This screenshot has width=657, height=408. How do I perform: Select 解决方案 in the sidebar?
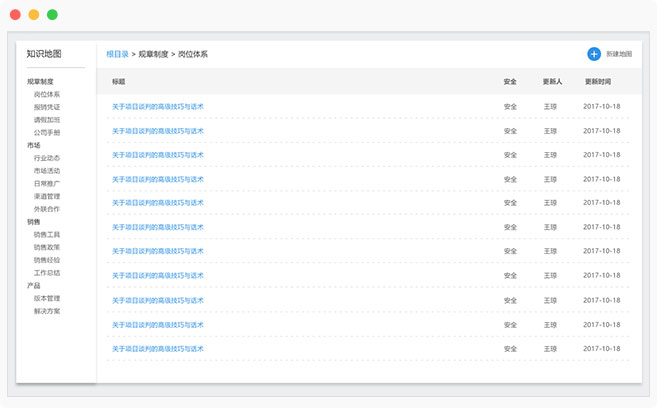tap(47, 311)
